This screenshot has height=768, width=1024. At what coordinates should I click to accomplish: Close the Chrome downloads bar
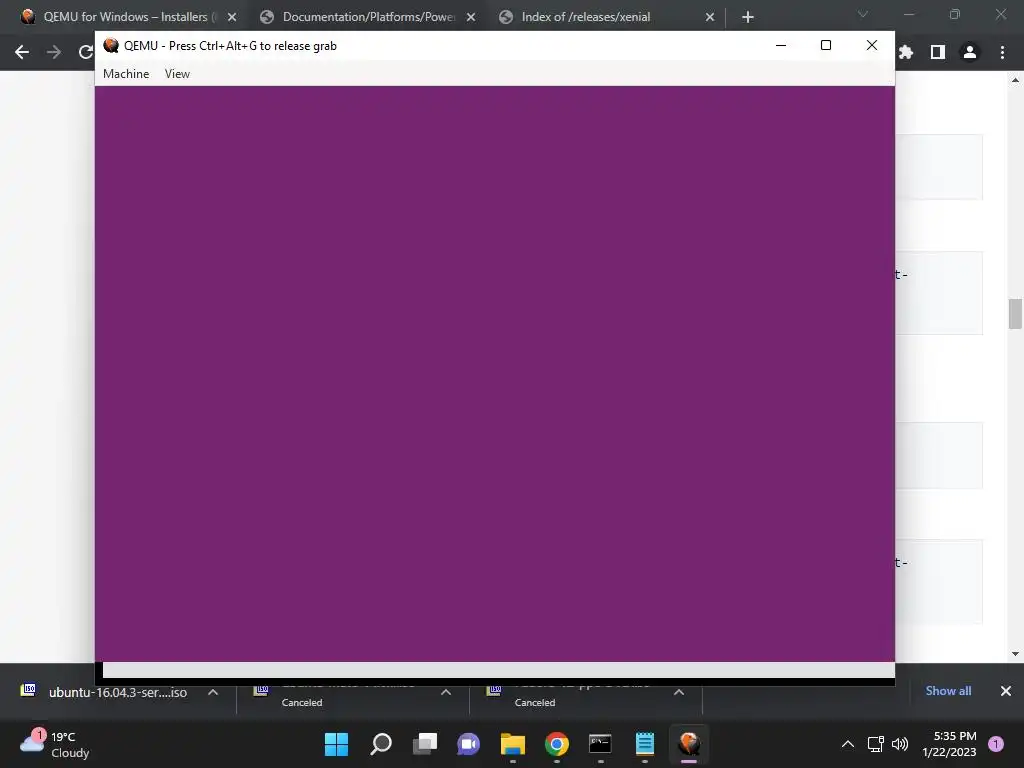[x=1006, y=691]
